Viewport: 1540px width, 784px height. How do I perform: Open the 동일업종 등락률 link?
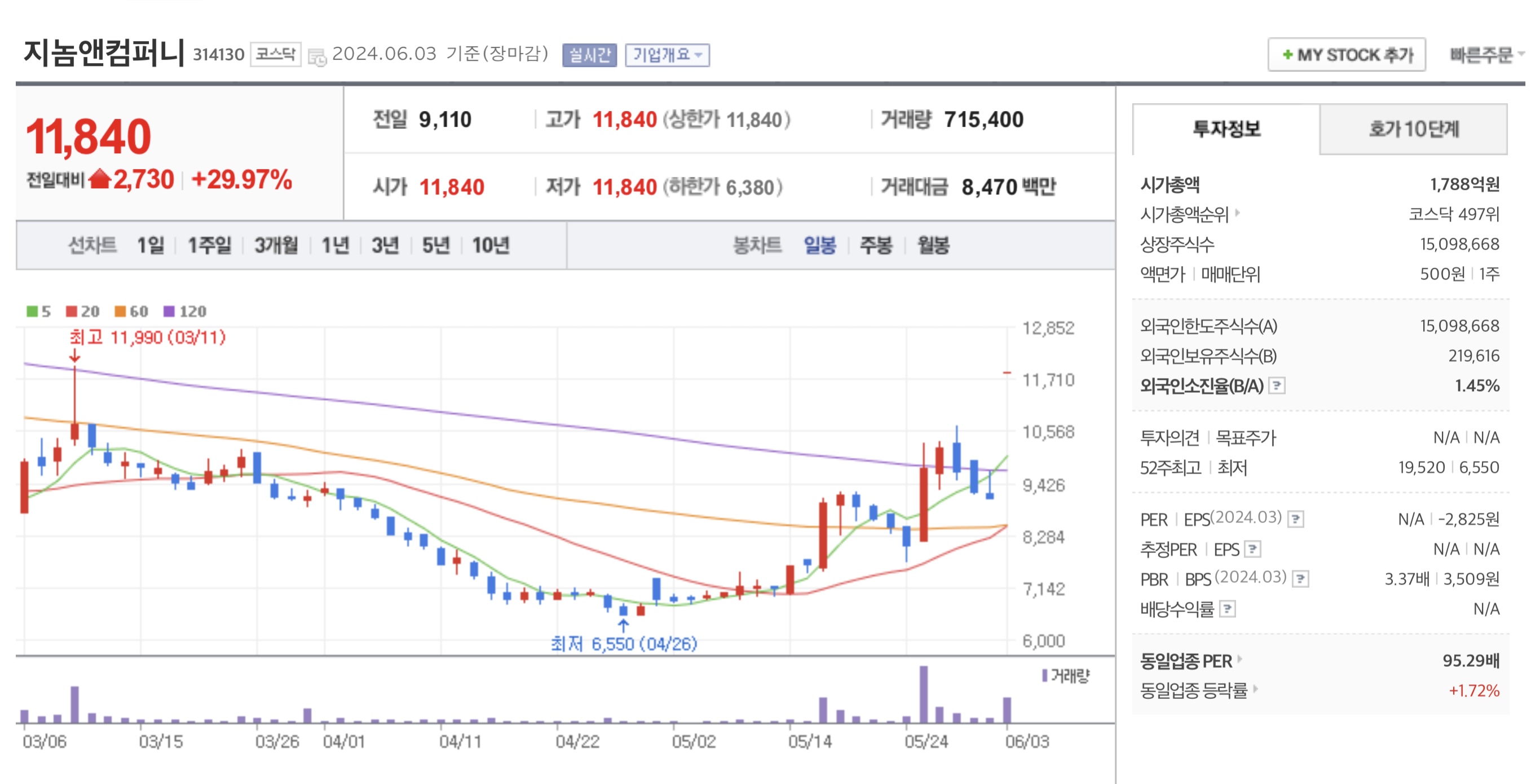pos(1194,690)
